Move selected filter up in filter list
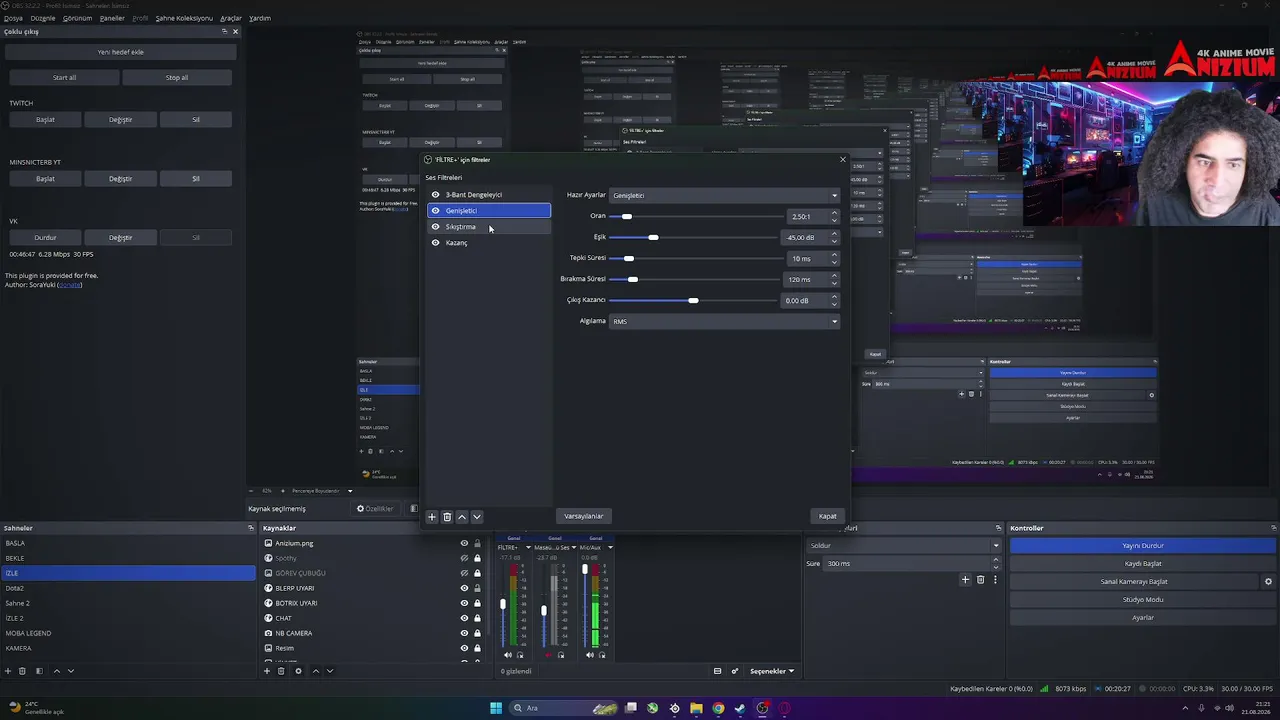Viewport: 1280px width, 720px height. click(x=462, y=517)
